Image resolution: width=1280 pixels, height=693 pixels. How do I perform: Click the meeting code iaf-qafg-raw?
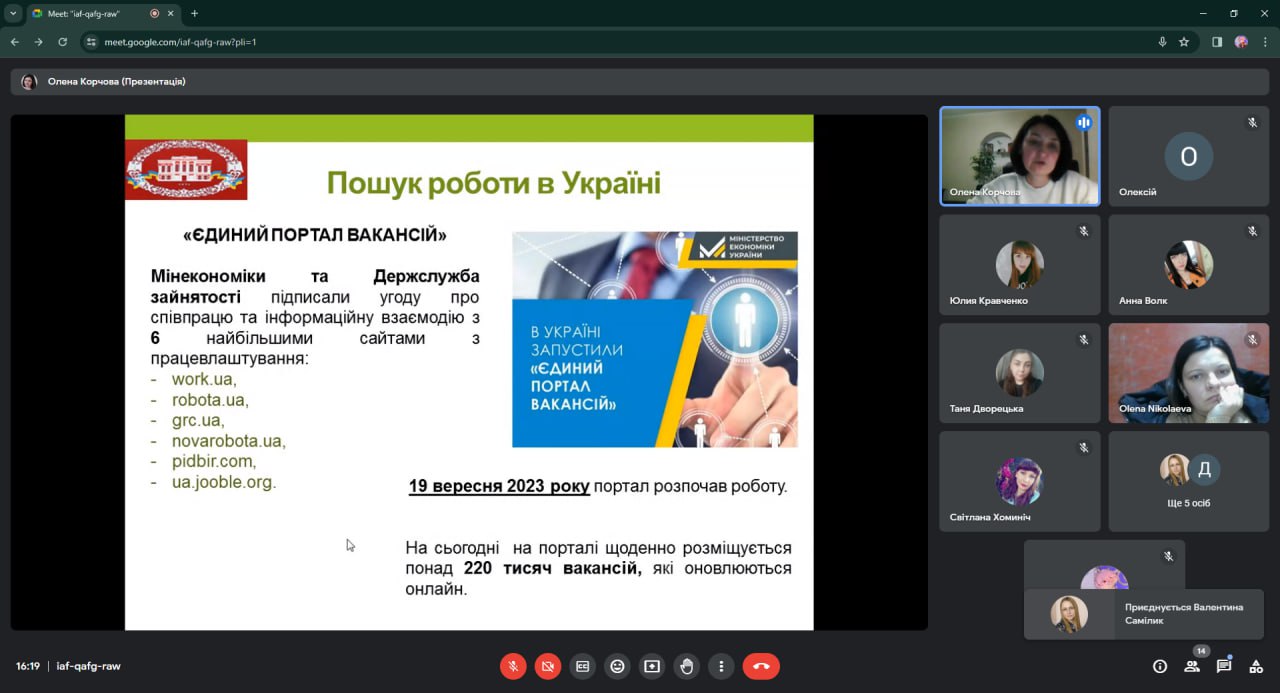point(88,666)
